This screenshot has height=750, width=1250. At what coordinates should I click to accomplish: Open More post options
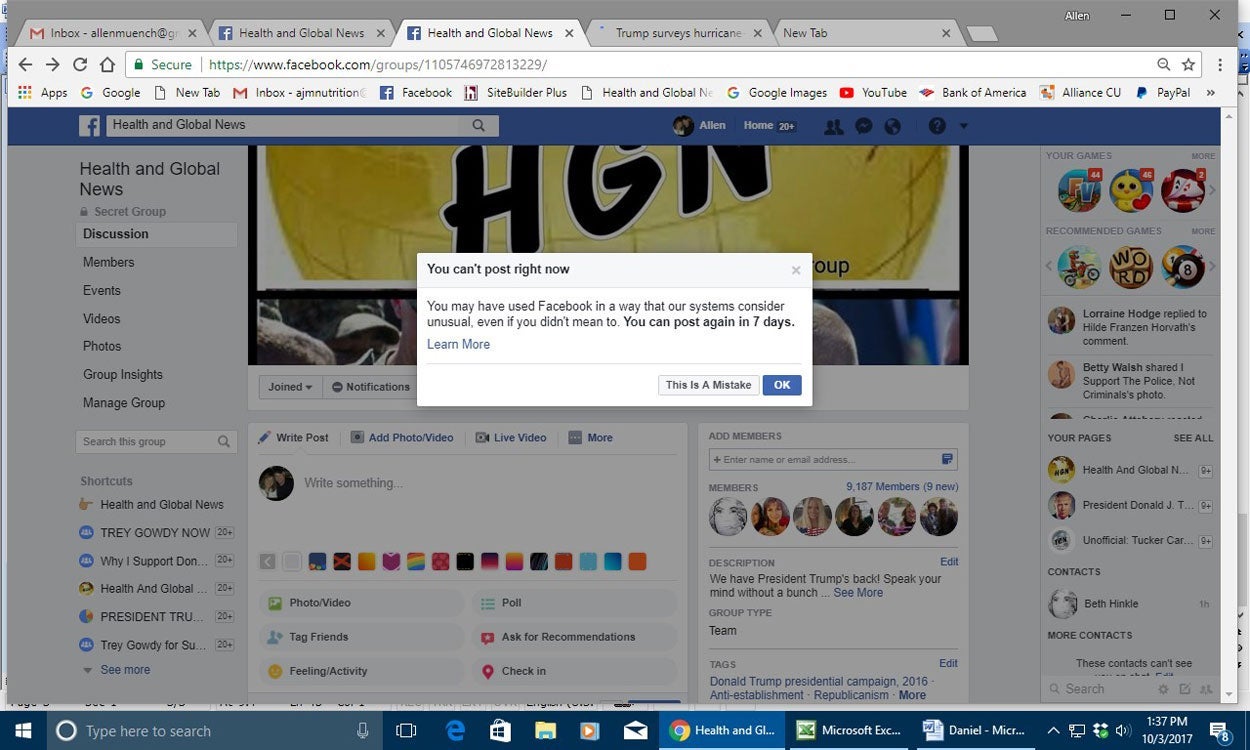point(591,437)
